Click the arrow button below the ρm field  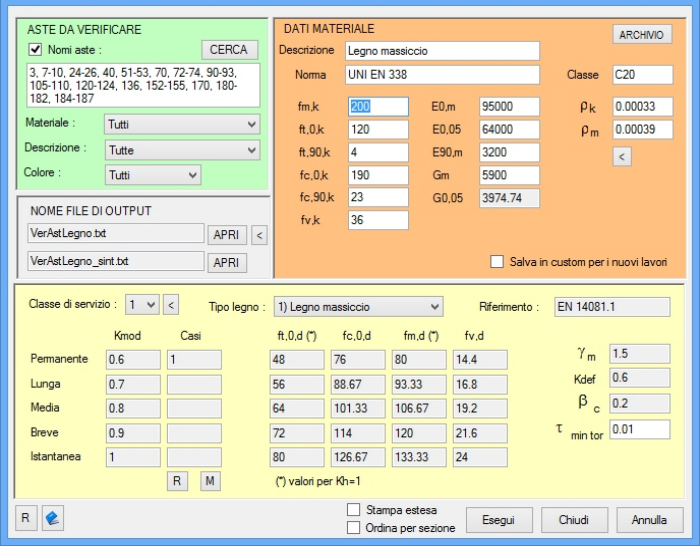(x=621, y=156)
